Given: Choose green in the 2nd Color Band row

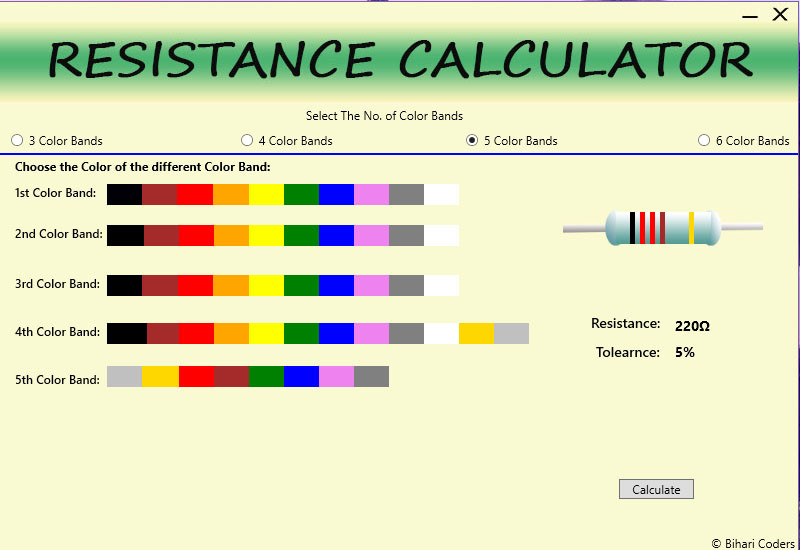Looking at the screenshot, I should [x=302, y=235].
